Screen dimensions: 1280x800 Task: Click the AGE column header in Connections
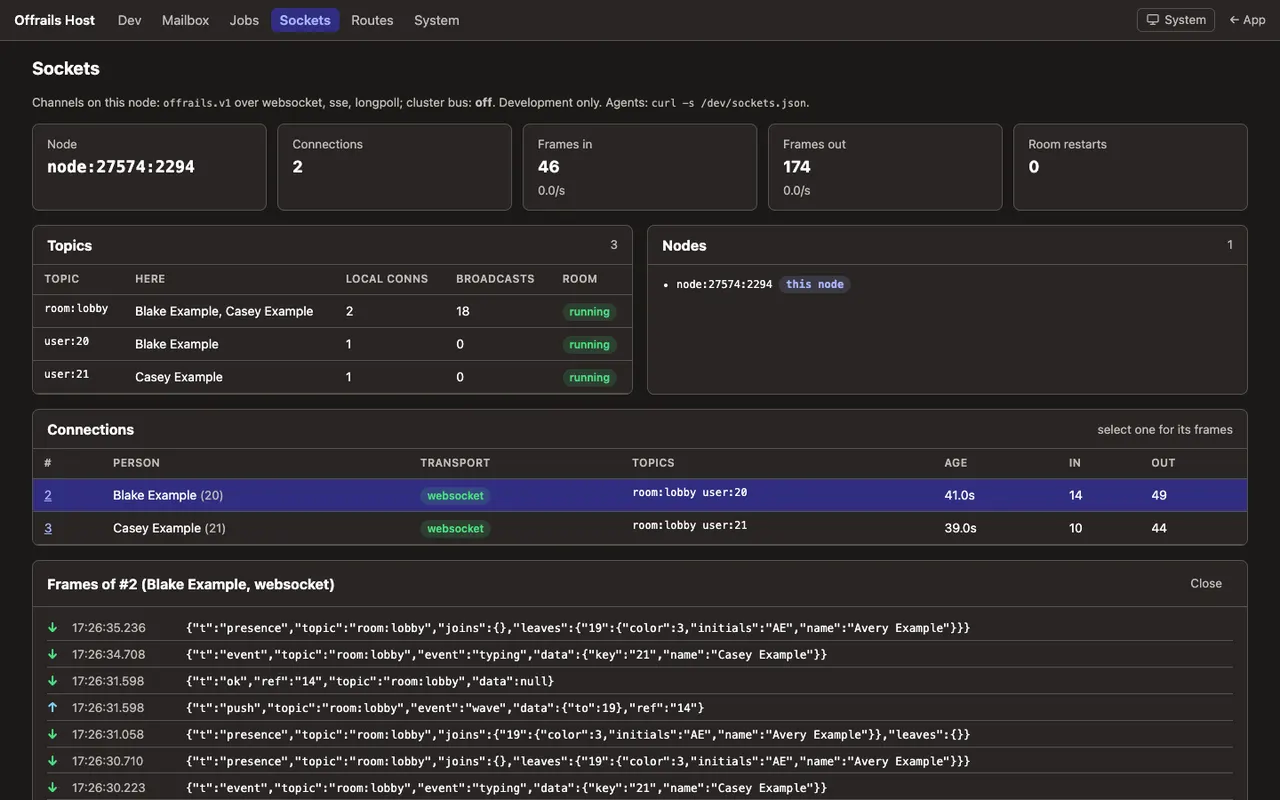[956, 463]
